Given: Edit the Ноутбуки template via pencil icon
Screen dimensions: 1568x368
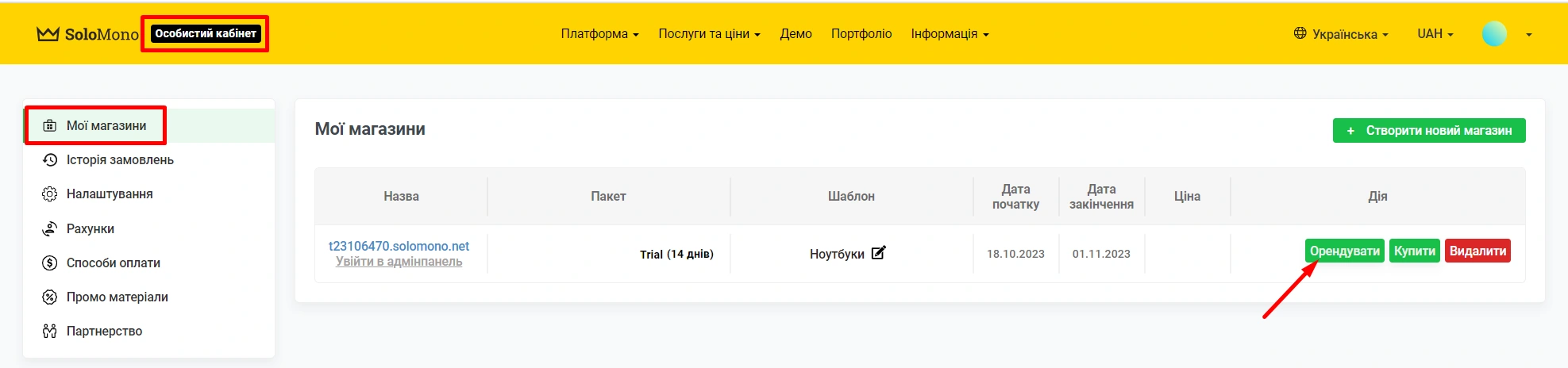Looking at the screenshot, I should tap(878, 253).
